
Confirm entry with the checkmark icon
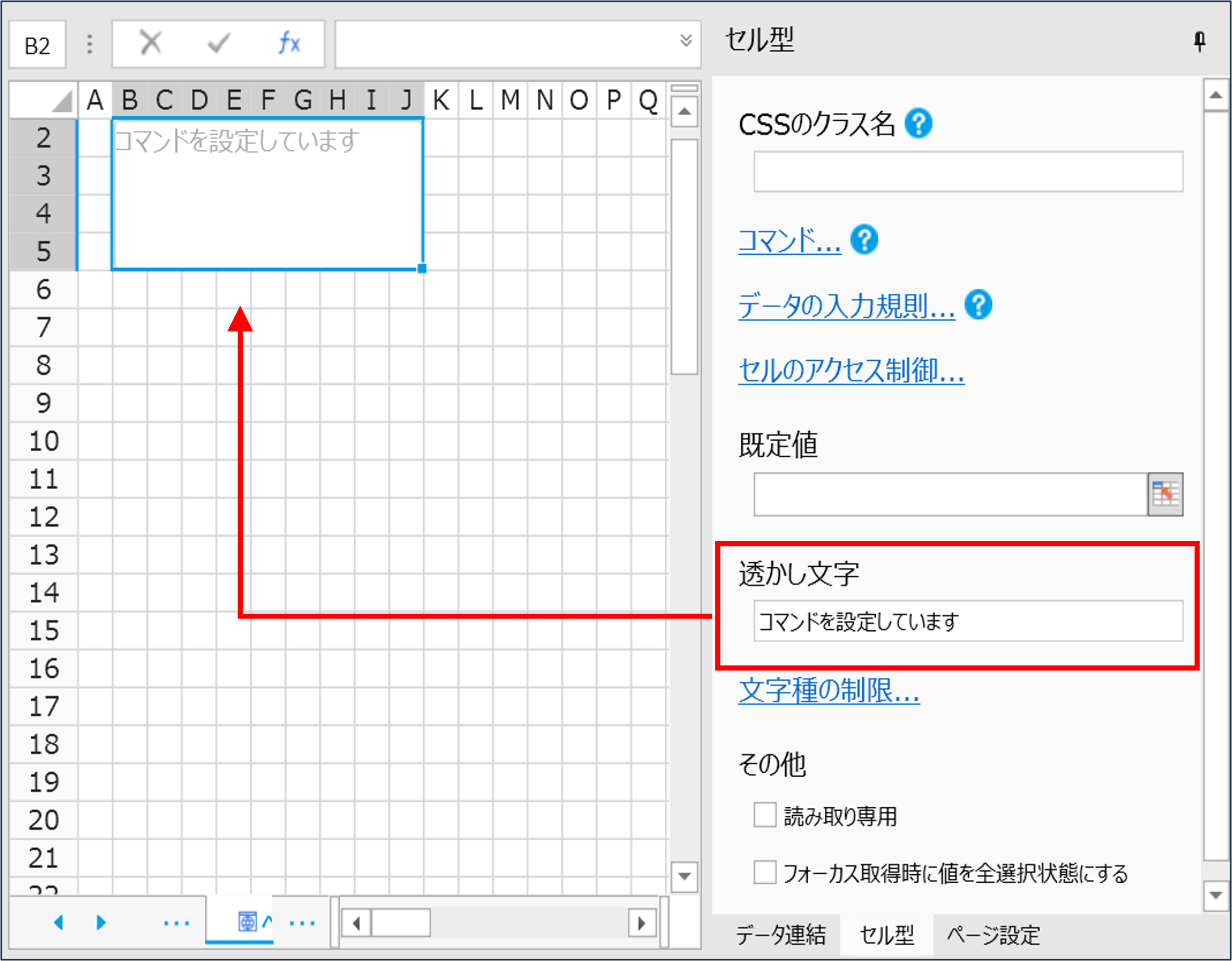pos(219,43)
